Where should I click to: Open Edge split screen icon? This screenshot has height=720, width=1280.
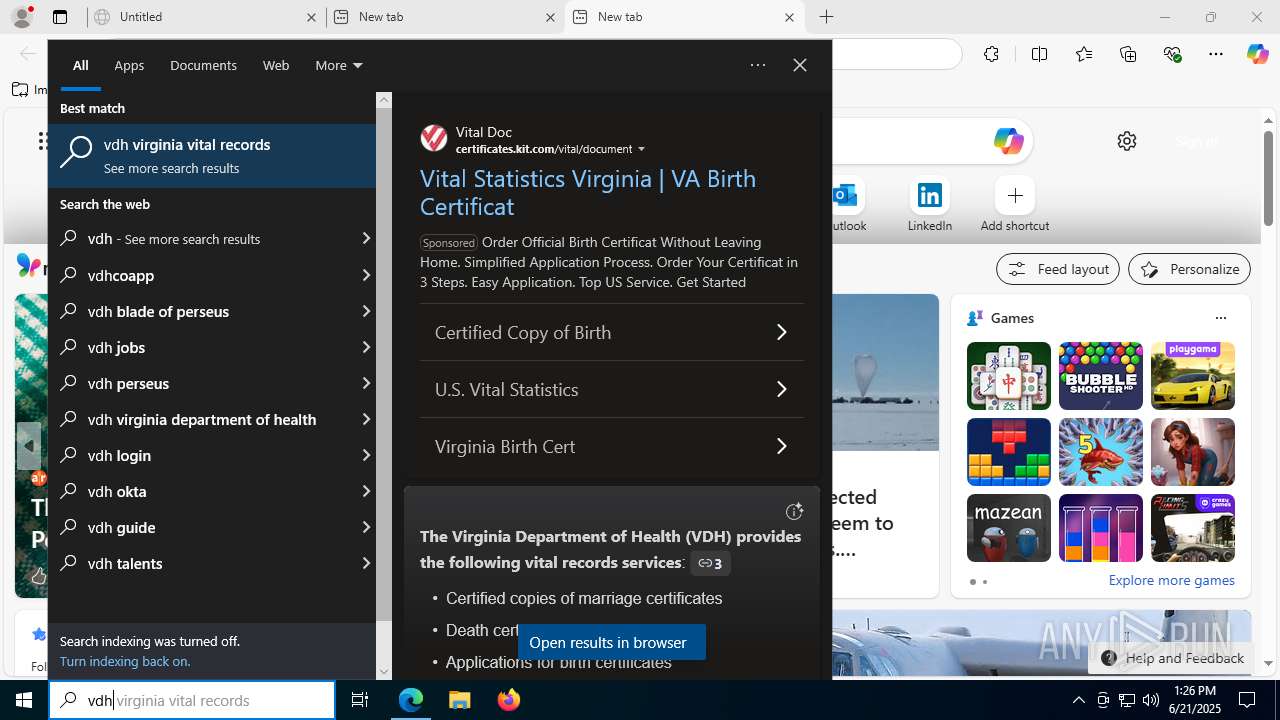tap(1039, 54)
